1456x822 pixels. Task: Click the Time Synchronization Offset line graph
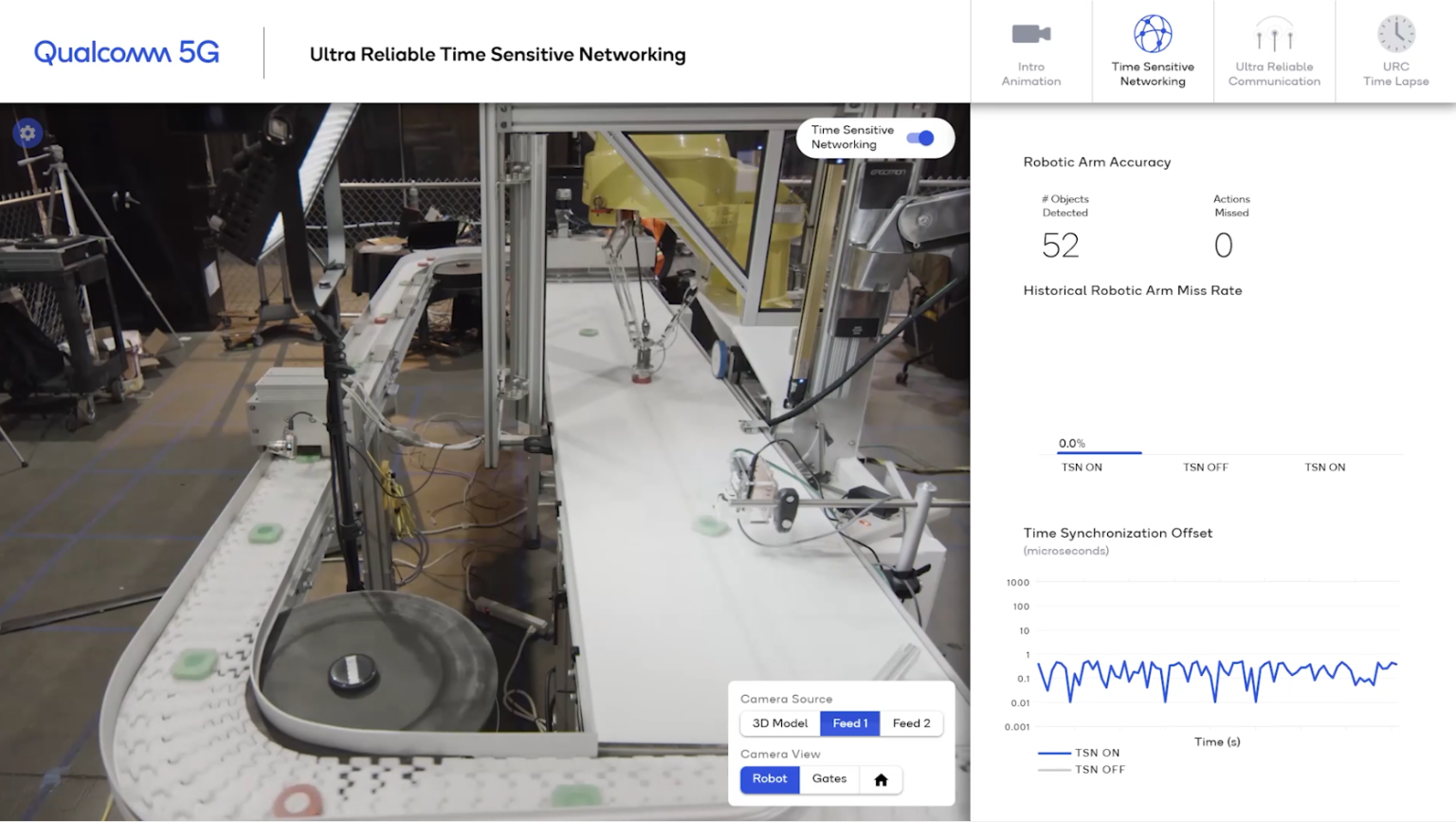coord(1217,675)
